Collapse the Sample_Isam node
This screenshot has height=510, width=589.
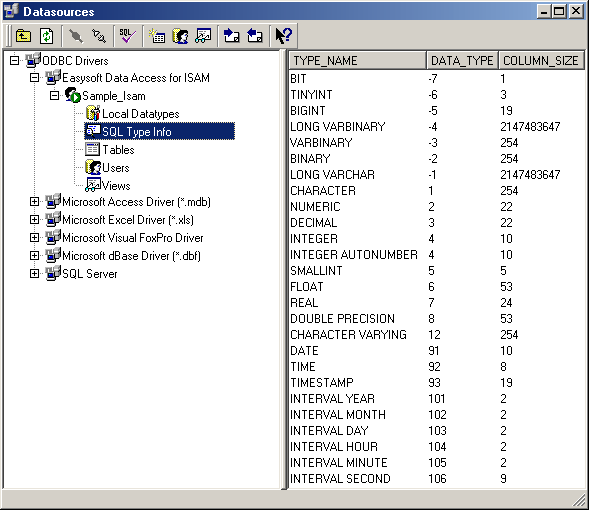point(54,96)
